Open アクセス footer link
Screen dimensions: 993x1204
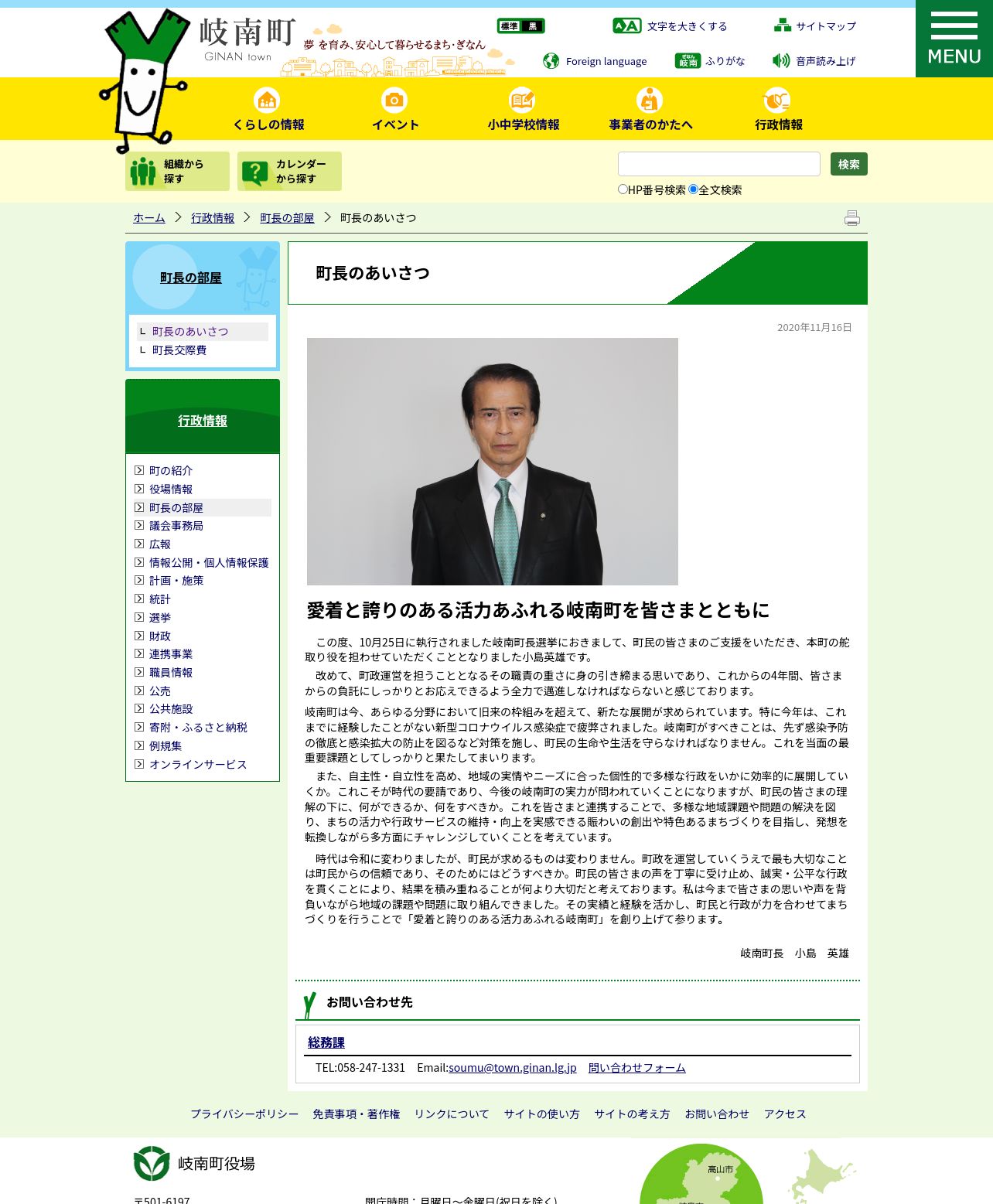tap(785, 1114)
